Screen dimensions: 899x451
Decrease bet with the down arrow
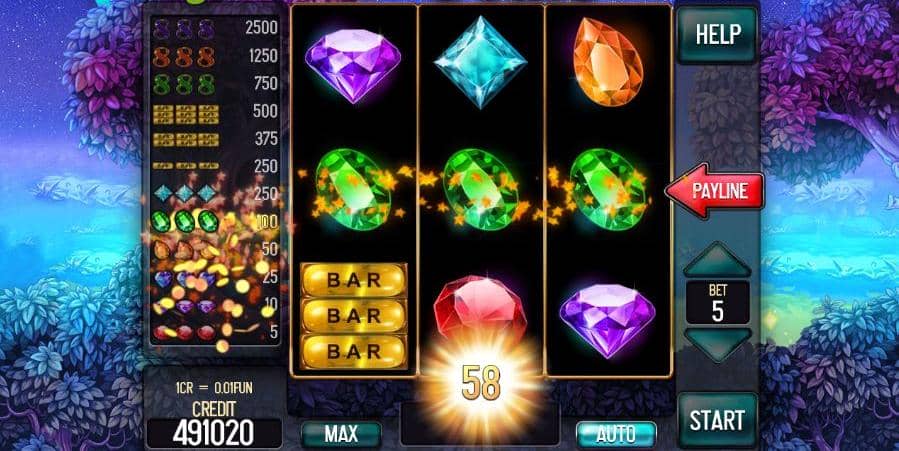click(x=717, y=344)
